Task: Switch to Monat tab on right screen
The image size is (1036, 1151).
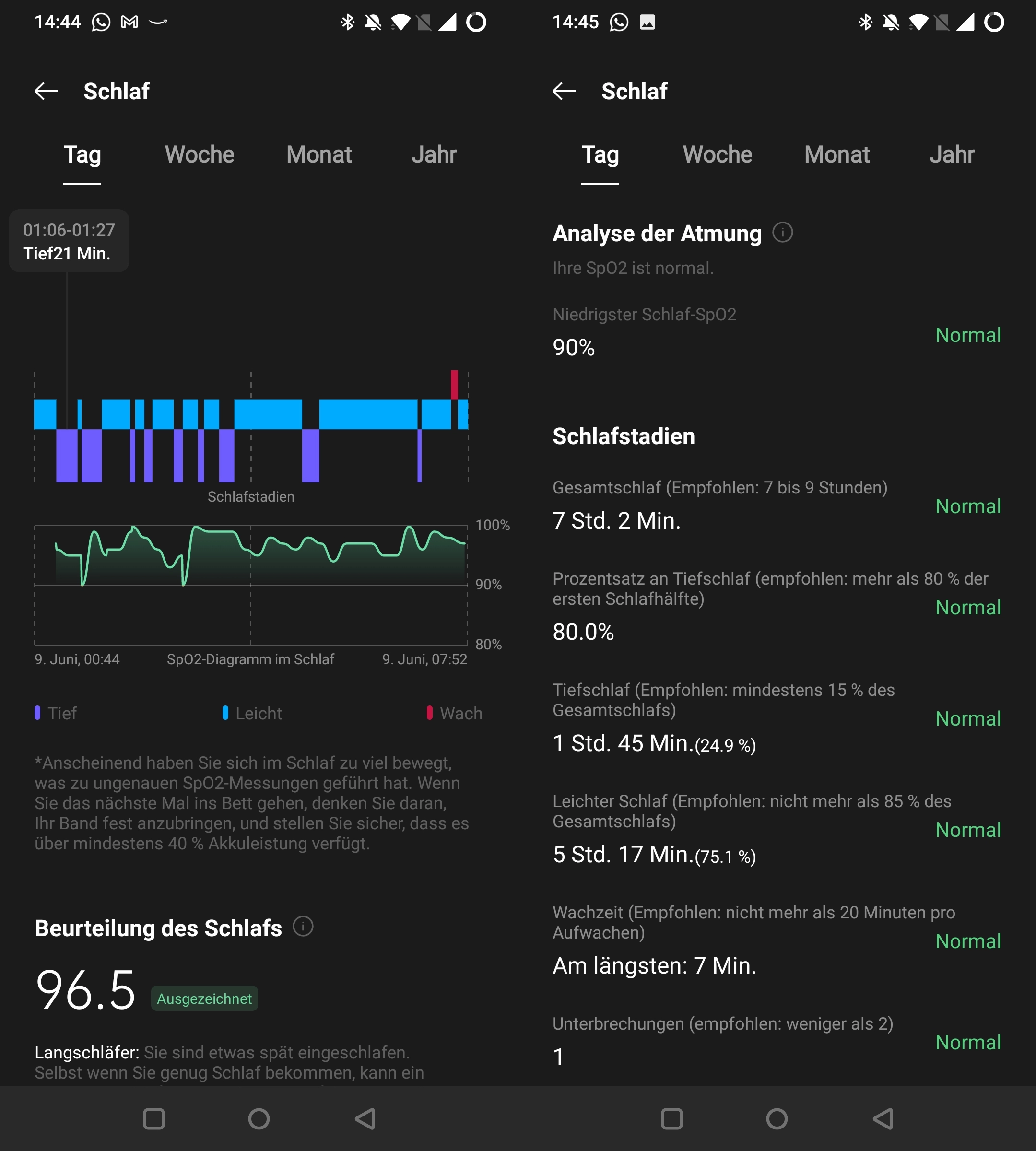Action: pos(837,155)
